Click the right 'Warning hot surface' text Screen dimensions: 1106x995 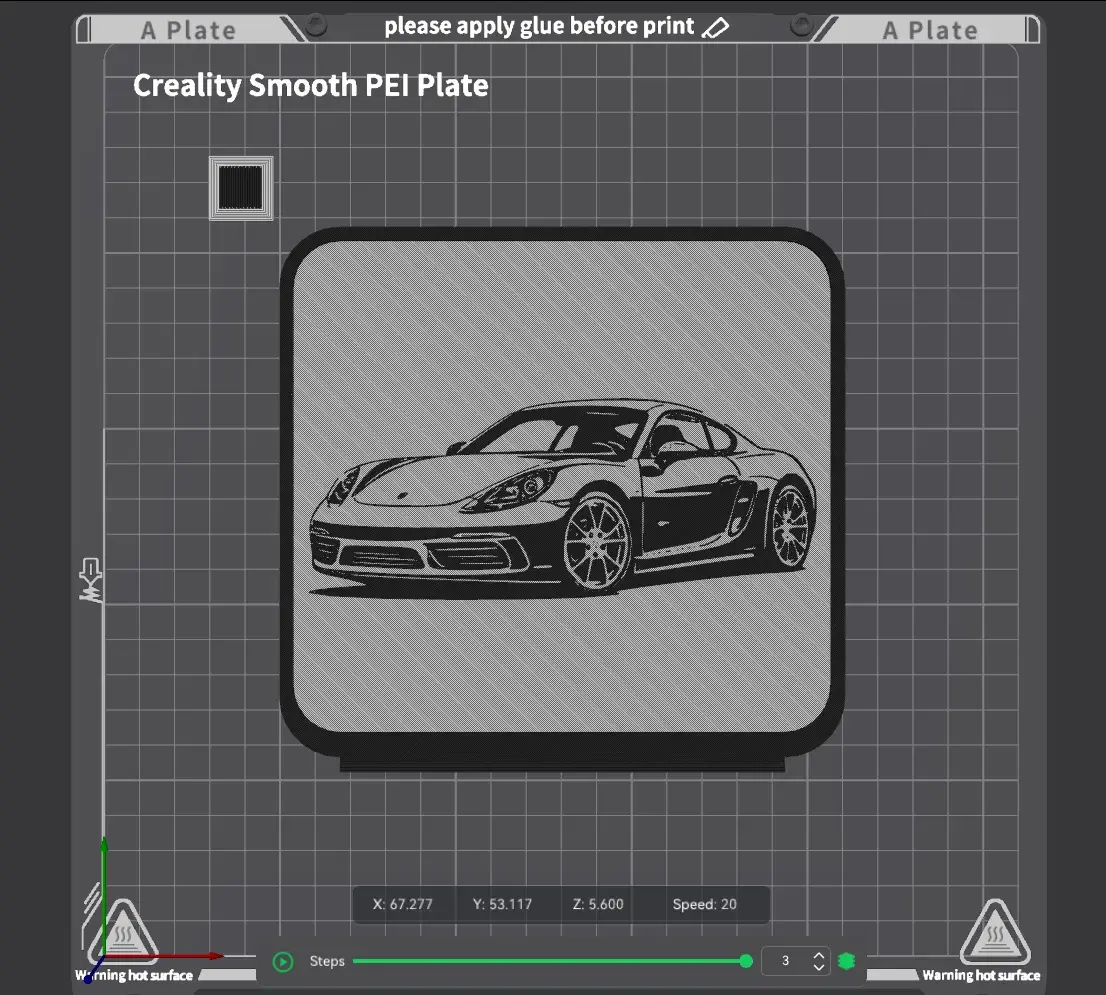[x=981, y=975]
